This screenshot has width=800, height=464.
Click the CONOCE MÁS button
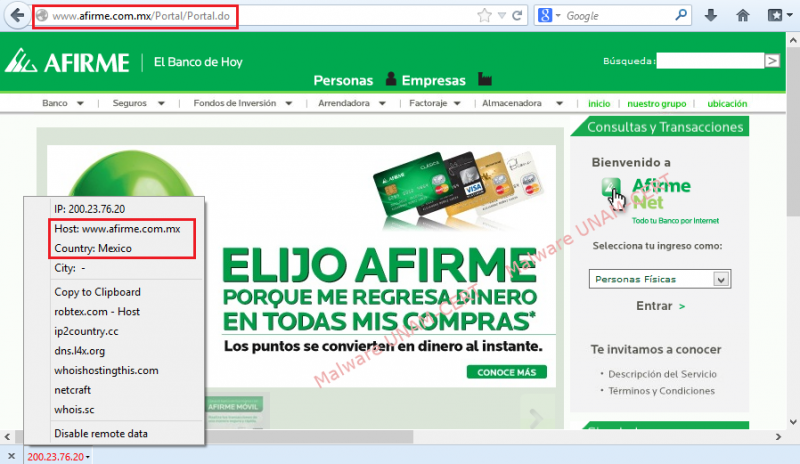507,372
